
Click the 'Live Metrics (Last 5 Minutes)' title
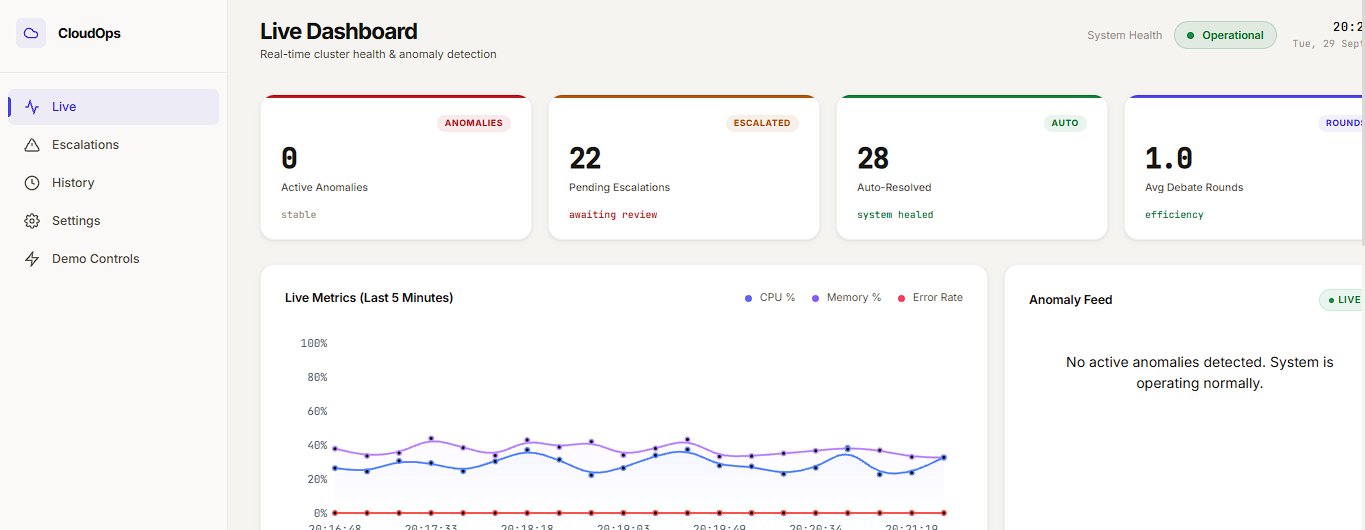369,298
